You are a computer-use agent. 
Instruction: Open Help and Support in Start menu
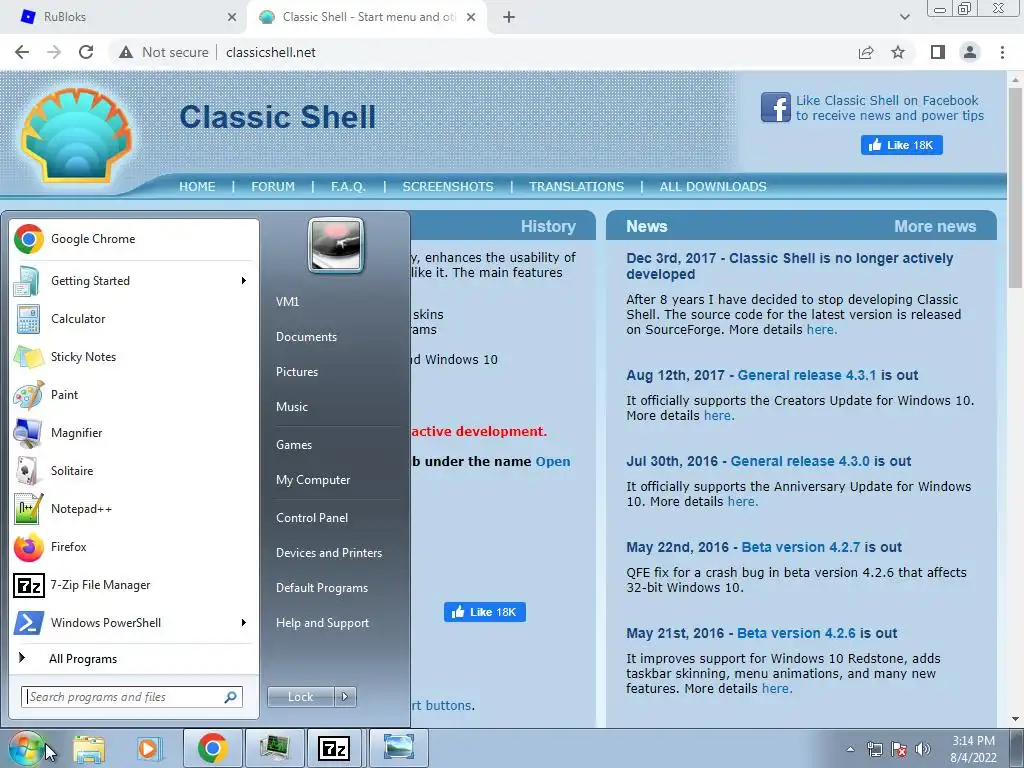[x=322, y=623]
